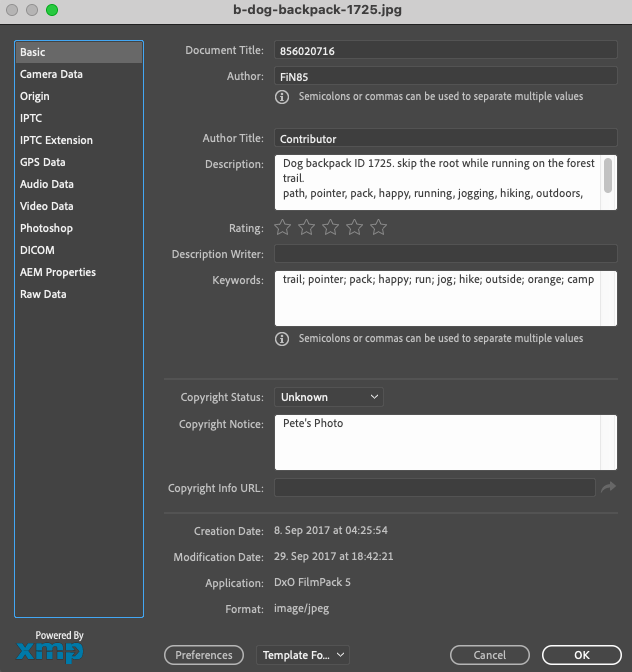Click the Preferences button
This screenshot has height=672, width=632.
point(204,655)
